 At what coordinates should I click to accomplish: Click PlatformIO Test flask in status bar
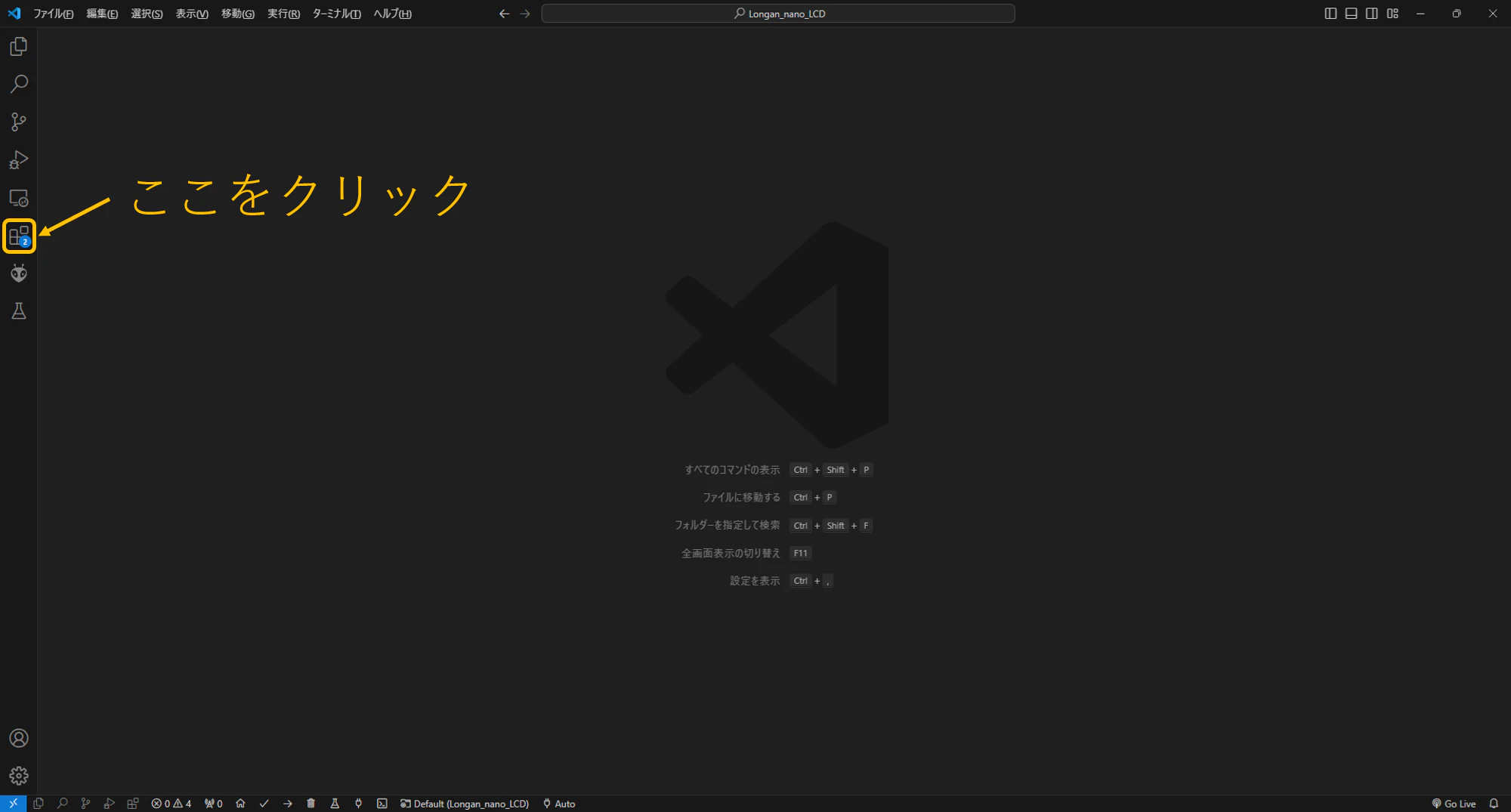pos(335,804)
